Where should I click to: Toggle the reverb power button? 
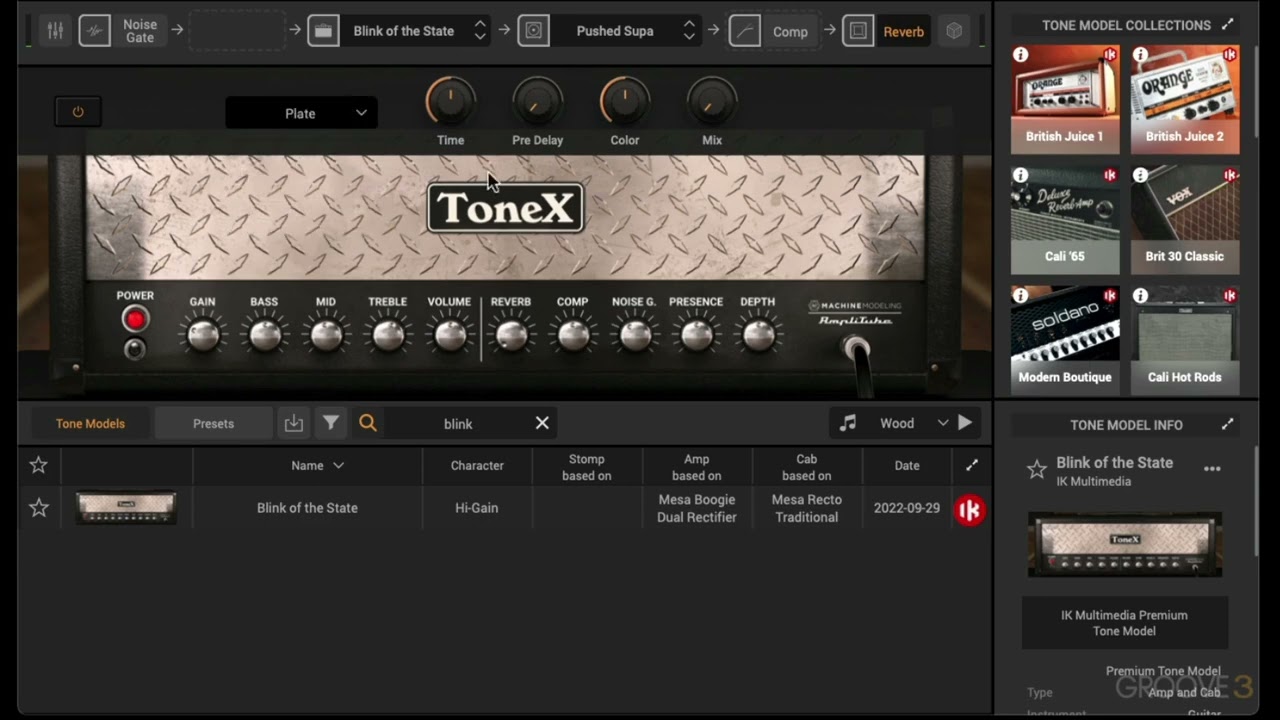(x=78, y=112)
